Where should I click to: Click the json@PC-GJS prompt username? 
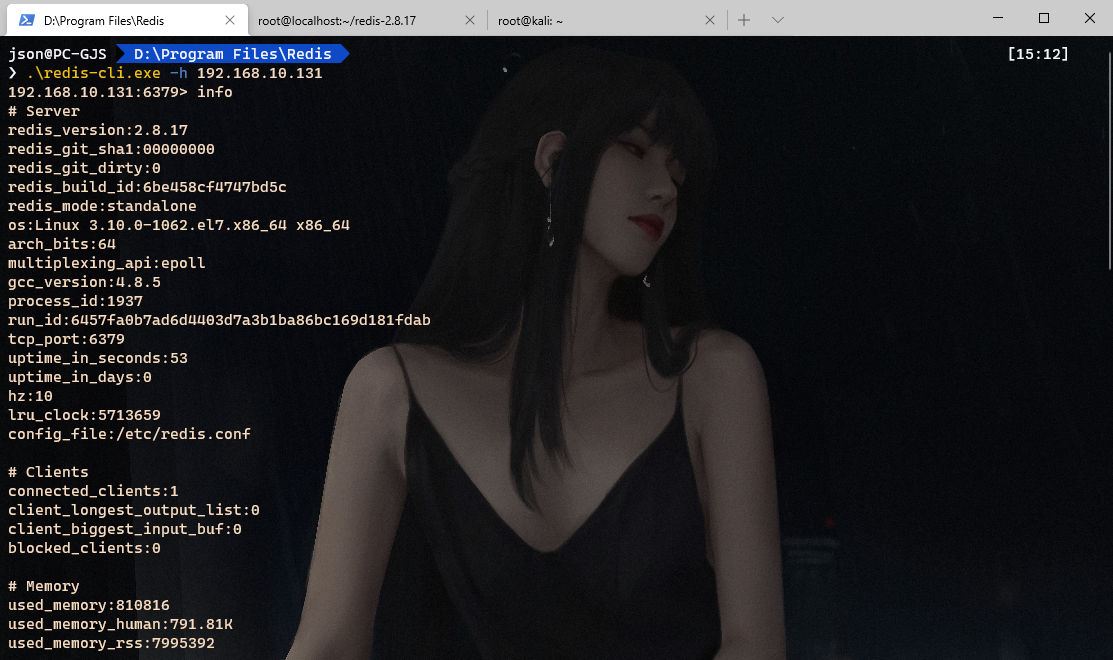57,54
